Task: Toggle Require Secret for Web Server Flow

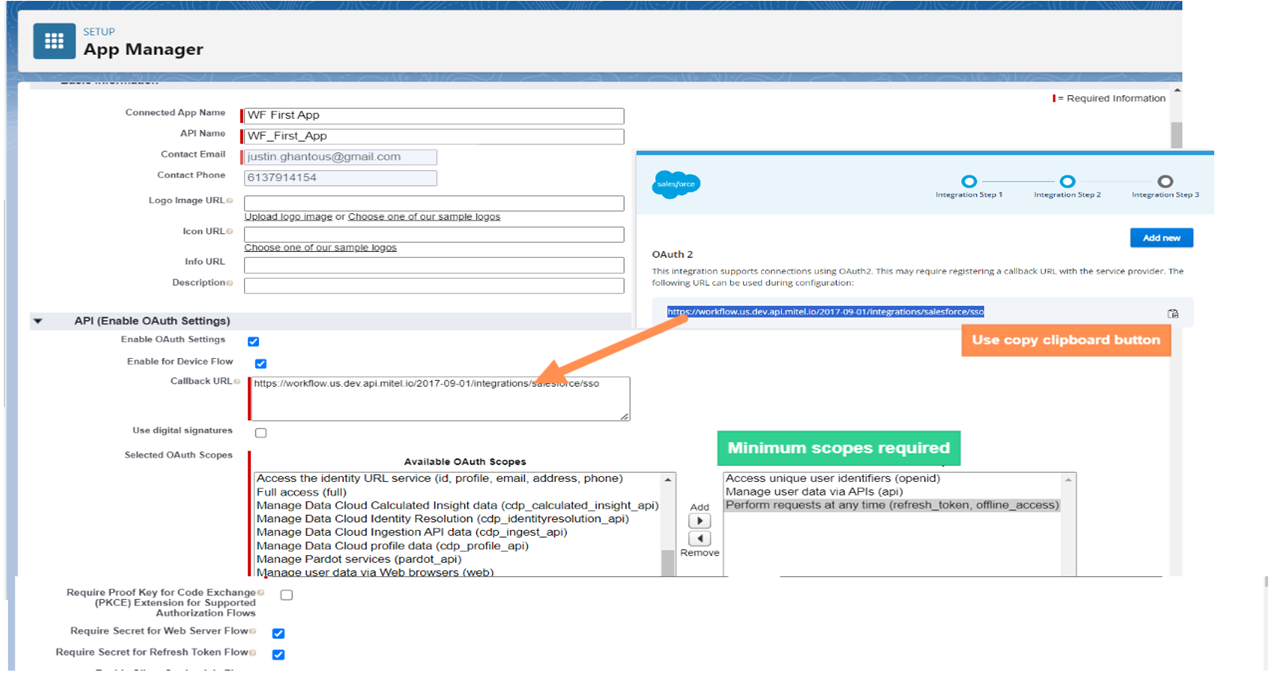Action: pyautogui.click(x=279, y=633)
